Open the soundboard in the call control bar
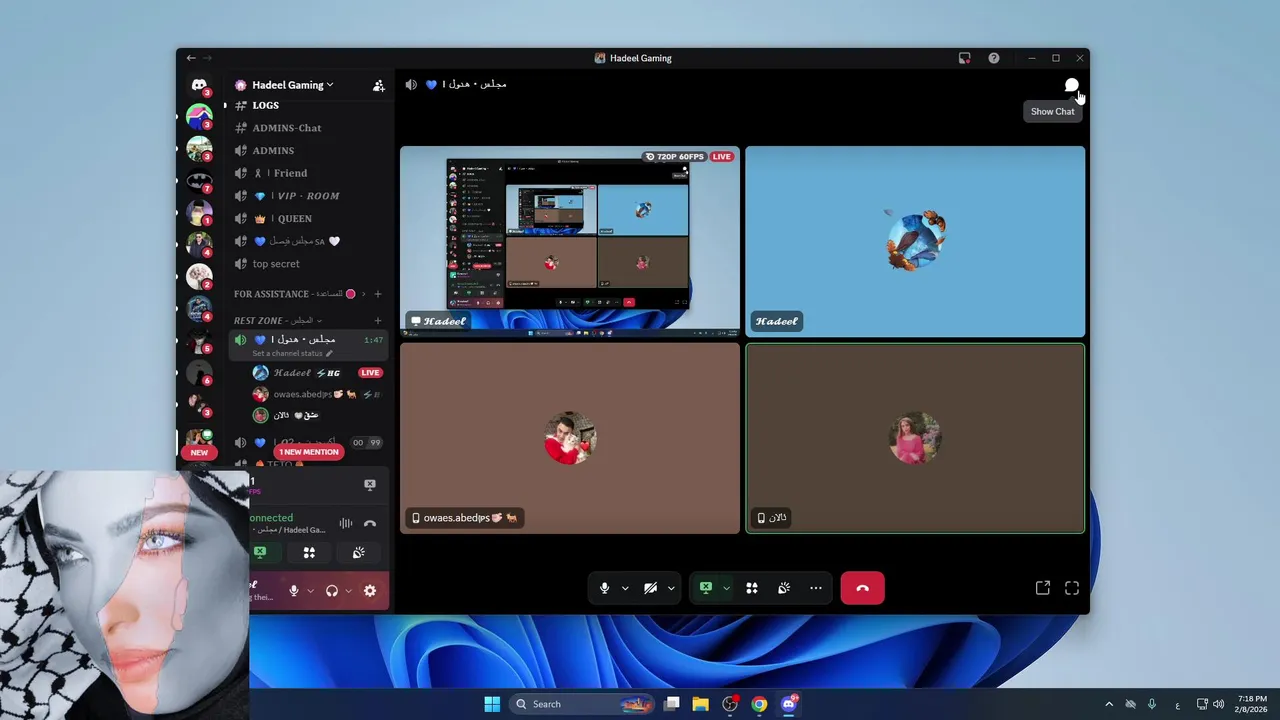Screen dimensions: 1280x720 click(x=784, y=588)
